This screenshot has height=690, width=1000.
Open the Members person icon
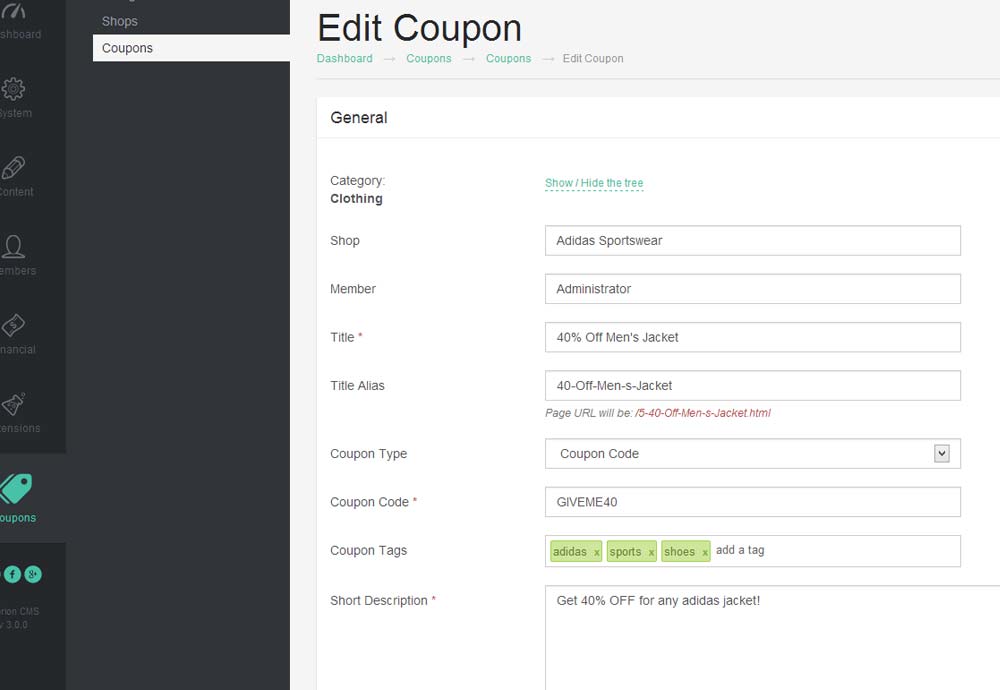pos(13,246)
